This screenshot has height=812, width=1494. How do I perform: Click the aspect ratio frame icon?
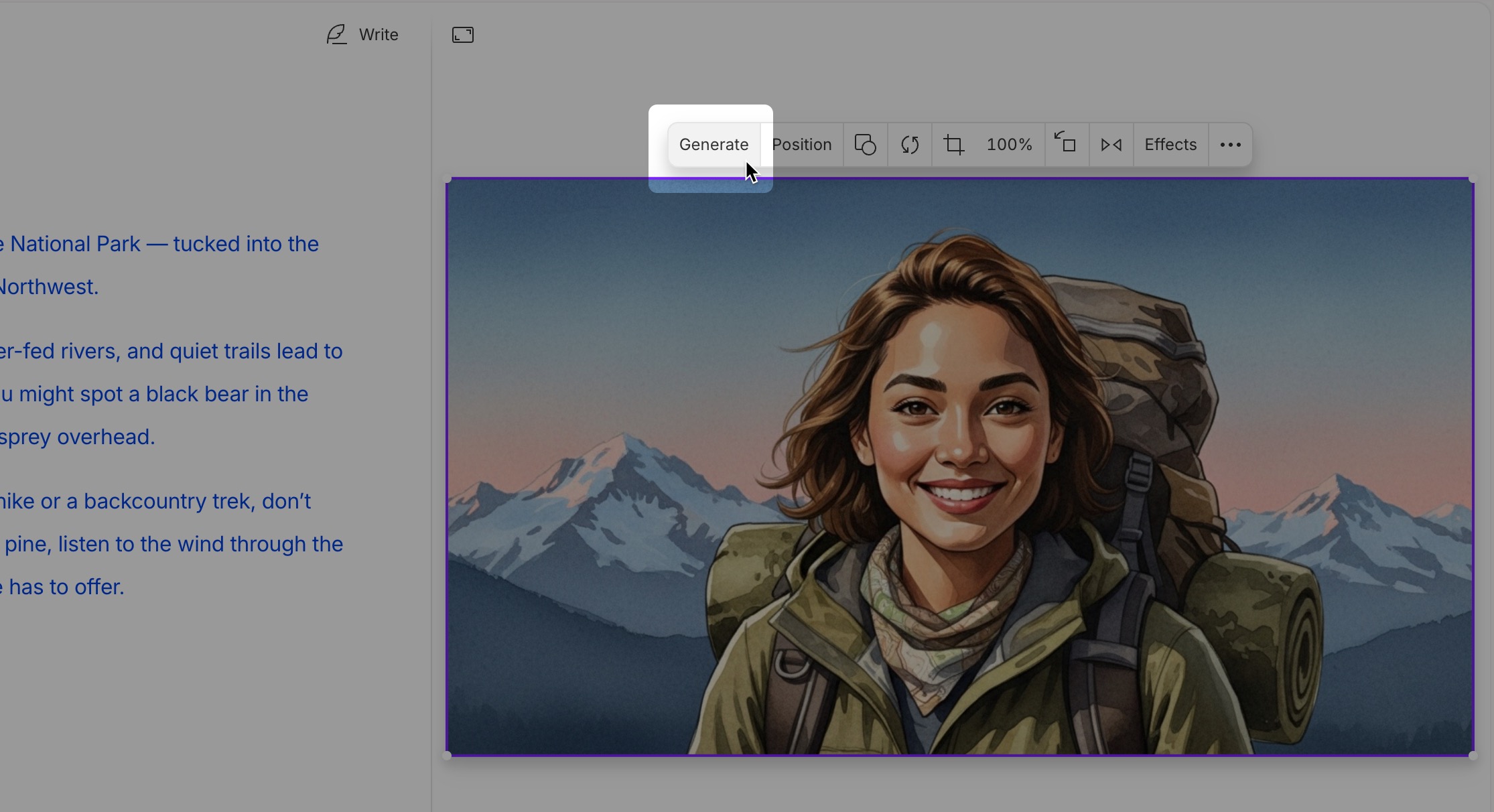[462, 34]
